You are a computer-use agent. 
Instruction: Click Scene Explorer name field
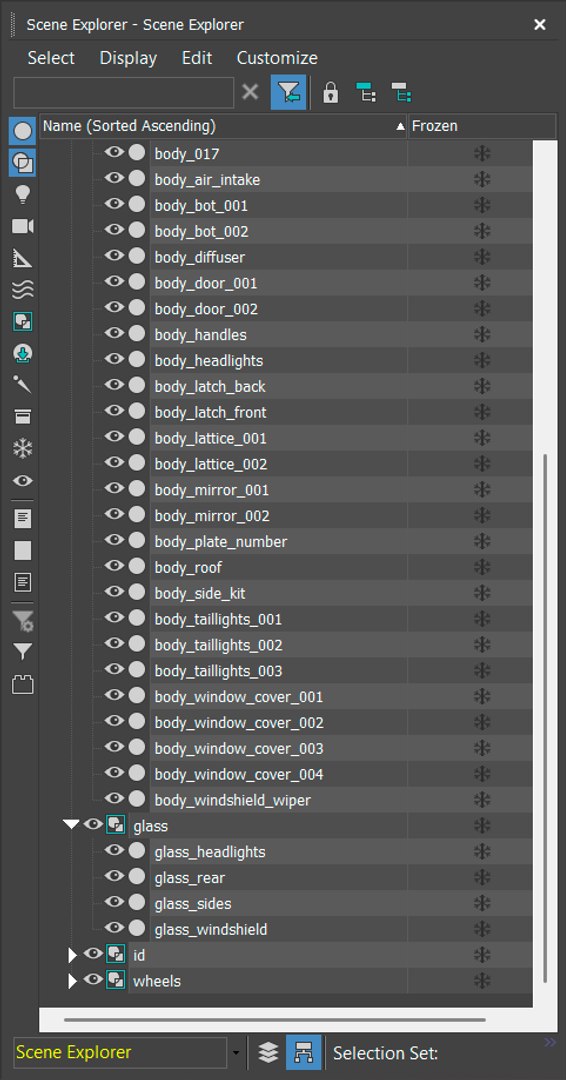click(x=120, y=1052)
